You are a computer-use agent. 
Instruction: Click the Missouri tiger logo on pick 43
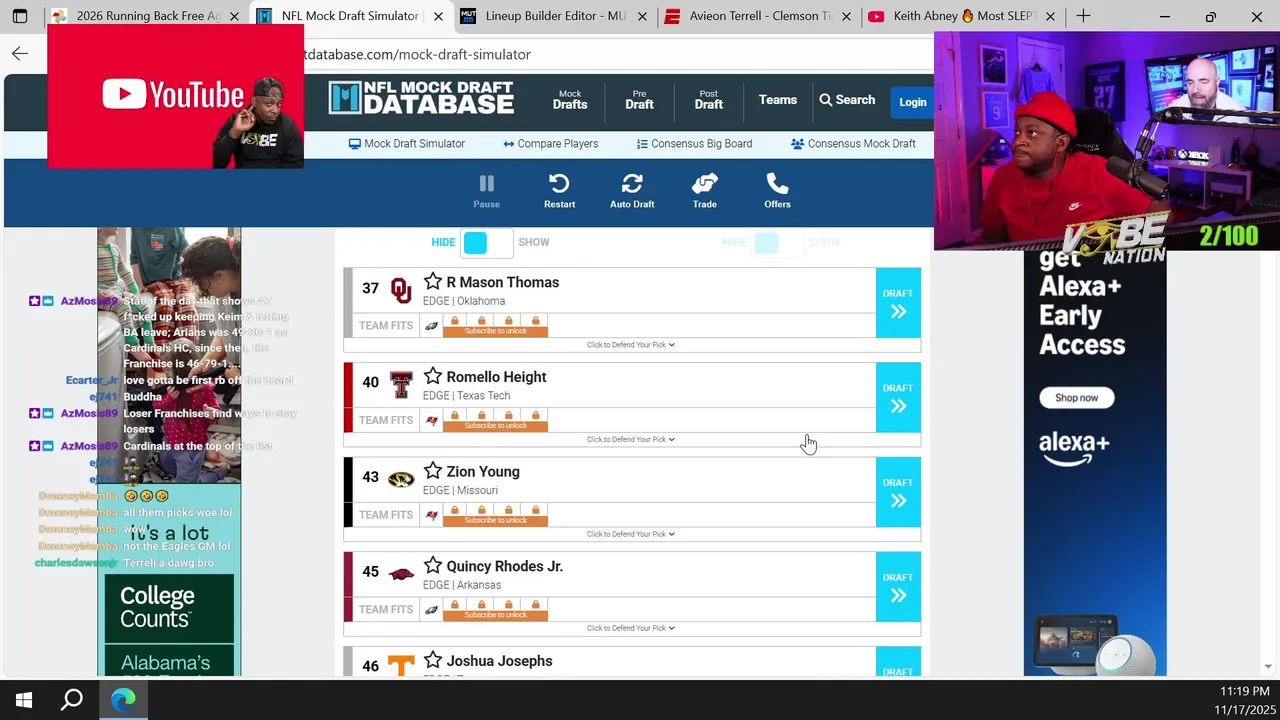point(401,479)
